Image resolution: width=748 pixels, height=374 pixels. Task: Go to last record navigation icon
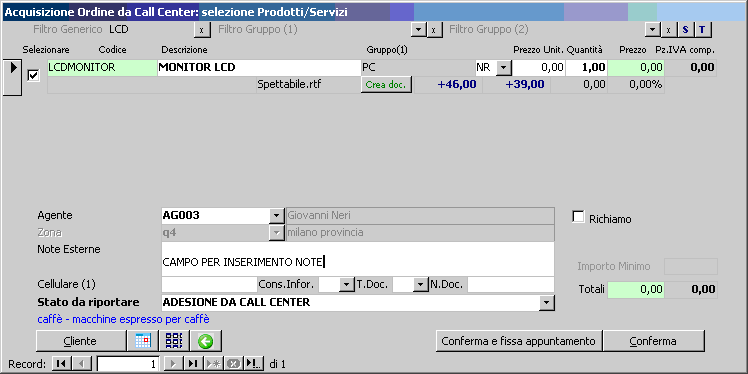tap(193, 364)
